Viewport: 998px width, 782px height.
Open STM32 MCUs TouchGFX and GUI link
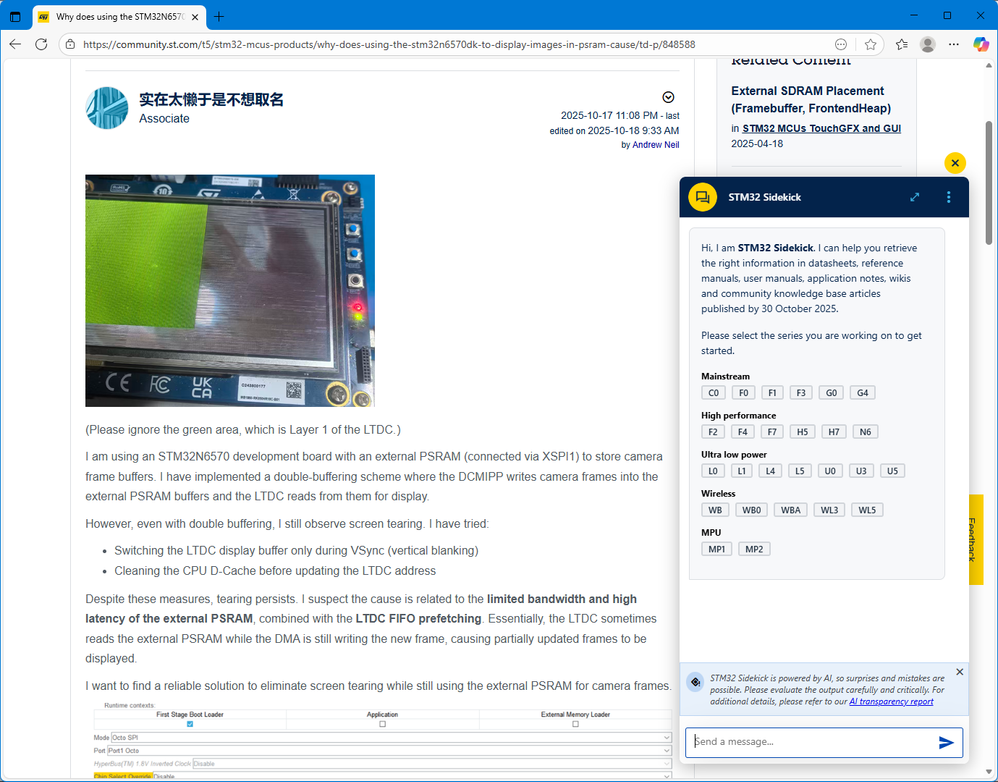coord(821,129)
